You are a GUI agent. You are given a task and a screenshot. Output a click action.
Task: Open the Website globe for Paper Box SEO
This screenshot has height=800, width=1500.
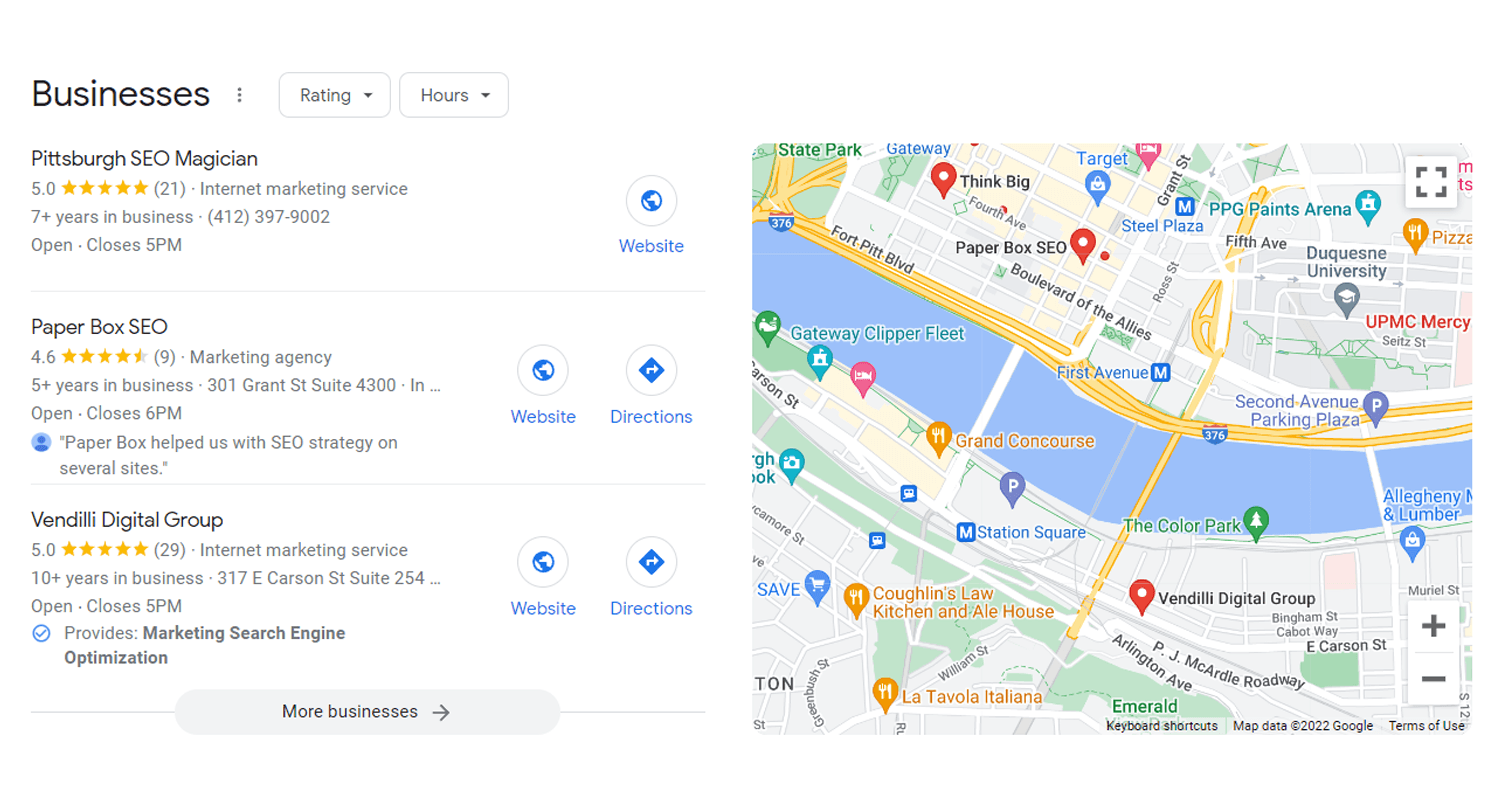543,370
